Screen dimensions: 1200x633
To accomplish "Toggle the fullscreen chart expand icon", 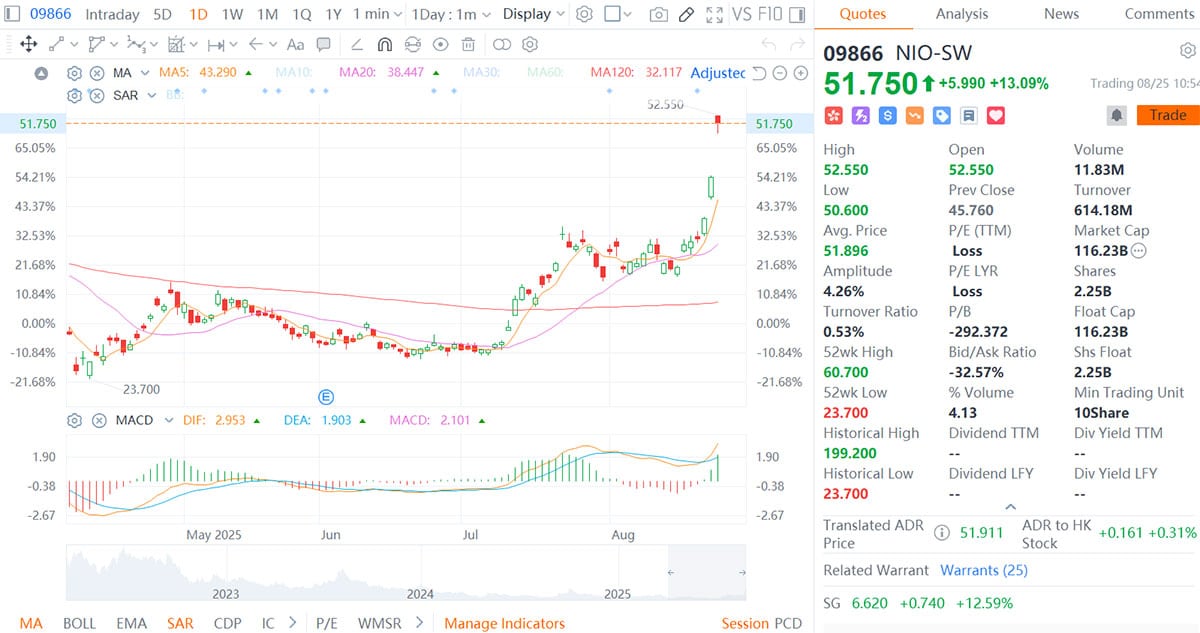I will pos(713,14).
